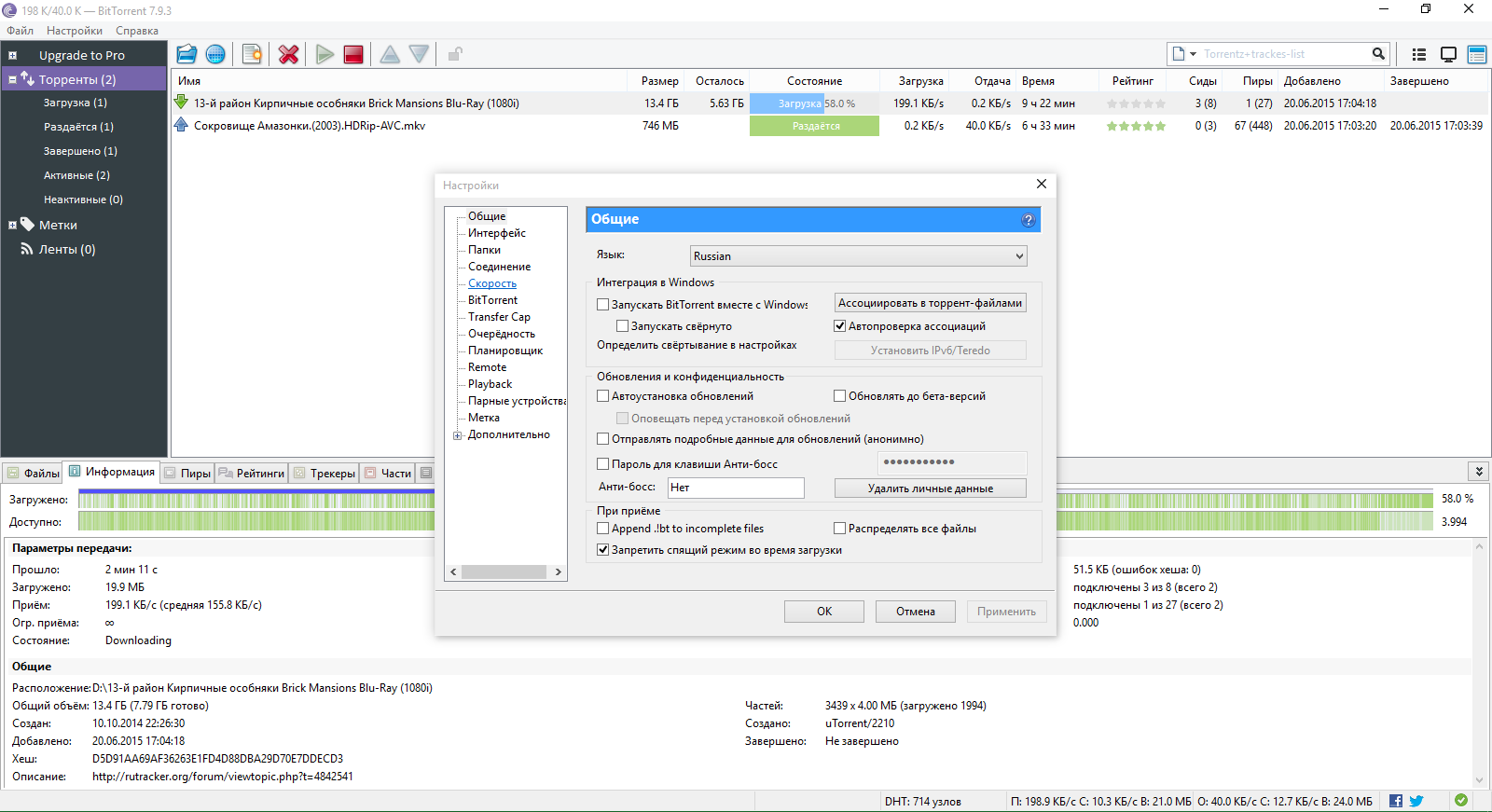Click download arrow icon of 13-й район torrent
This screenshot has width=1492, height=812.
tap(181, 103)
